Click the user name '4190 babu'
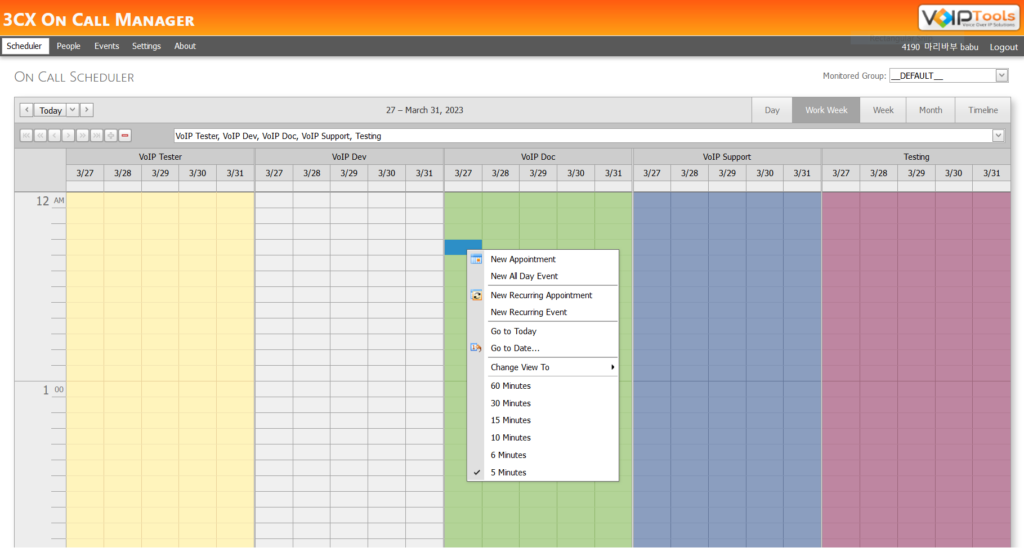The image size is (1024, 548). pos(940,47)
